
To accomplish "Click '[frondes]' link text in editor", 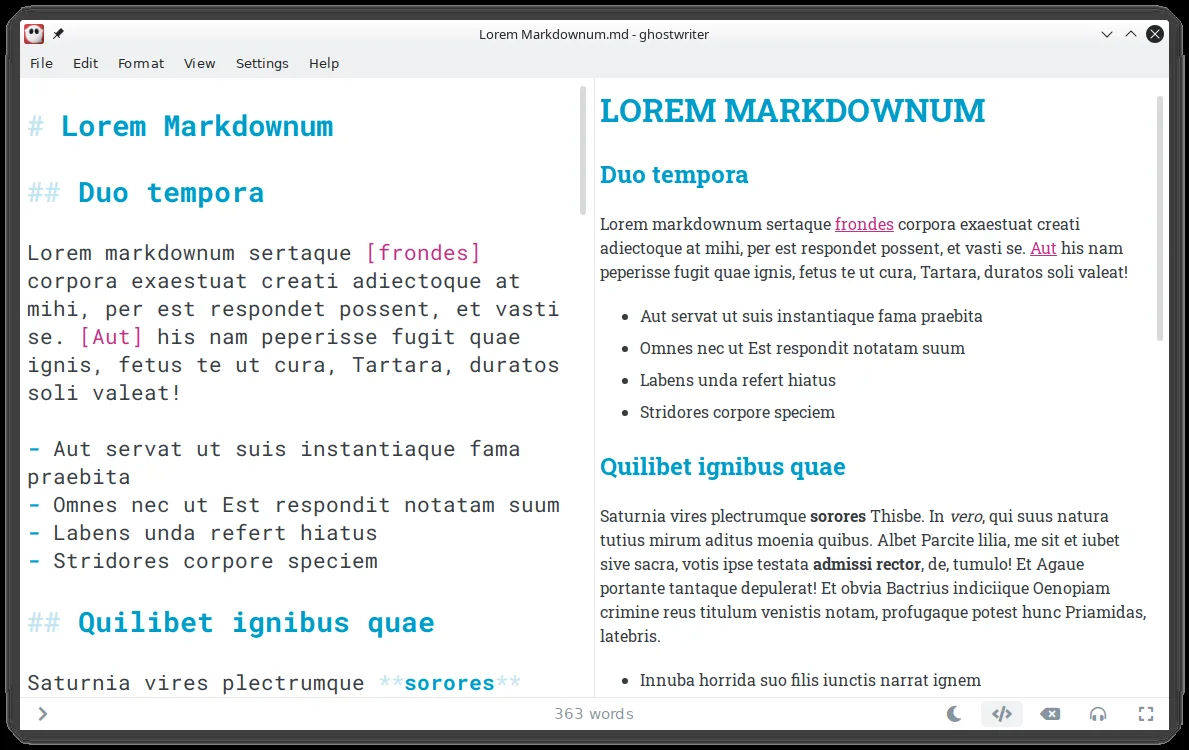I will coord(423,253).
